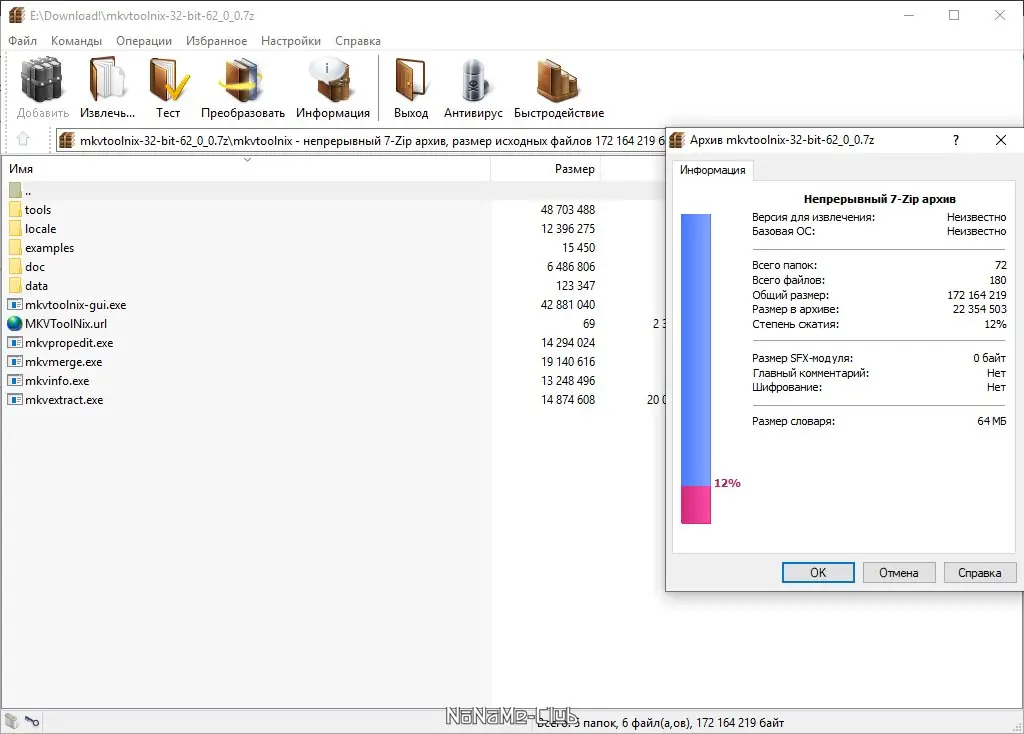Click the 42 881 040 size value
This screenshot has height=734, width=1024.
point(568,304)
